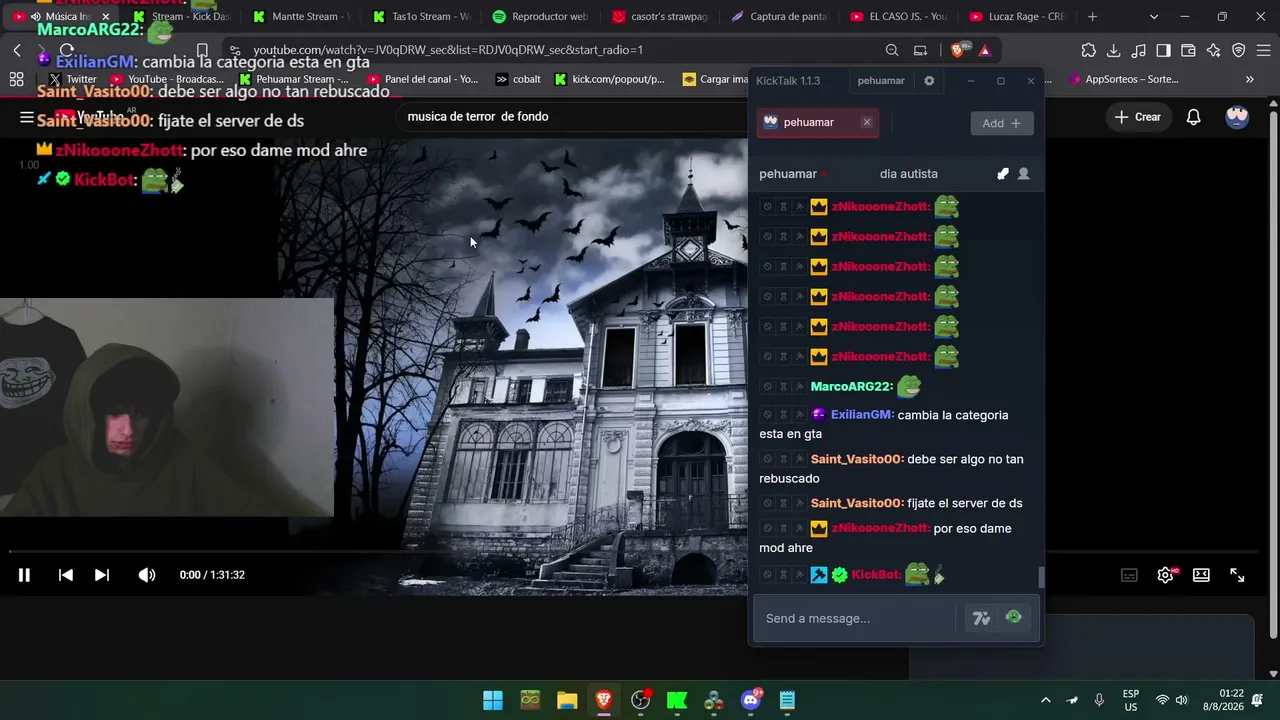Click ban icon beside MarcoARG22 message
This screenshot has height=720, width=1280.
click(768, 387)
